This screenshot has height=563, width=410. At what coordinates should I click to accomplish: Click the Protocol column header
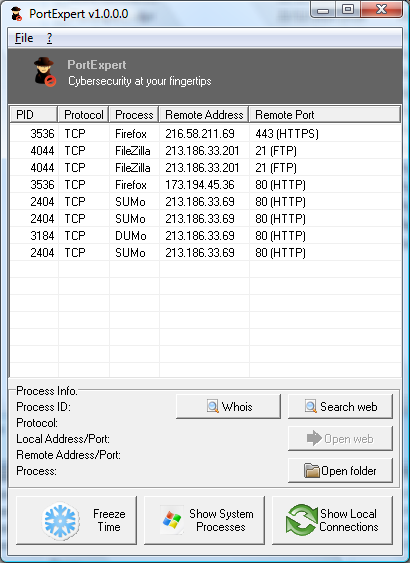84,115
